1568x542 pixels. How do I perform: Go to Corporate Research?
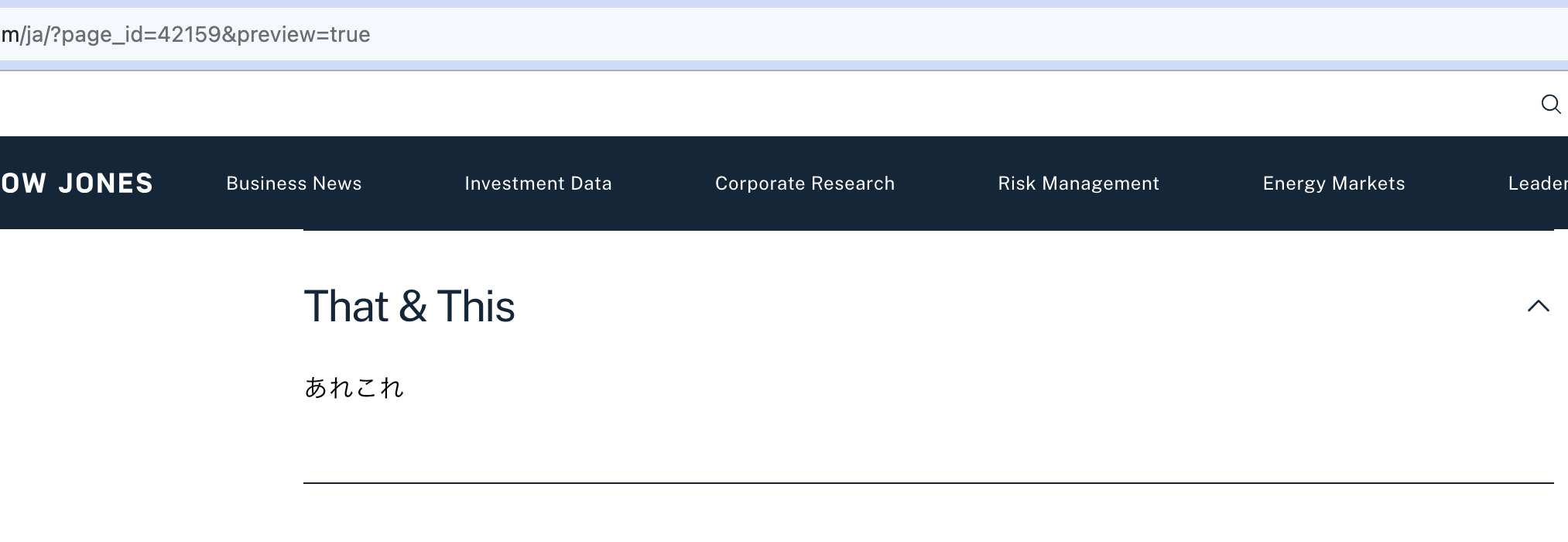point(804,184)
